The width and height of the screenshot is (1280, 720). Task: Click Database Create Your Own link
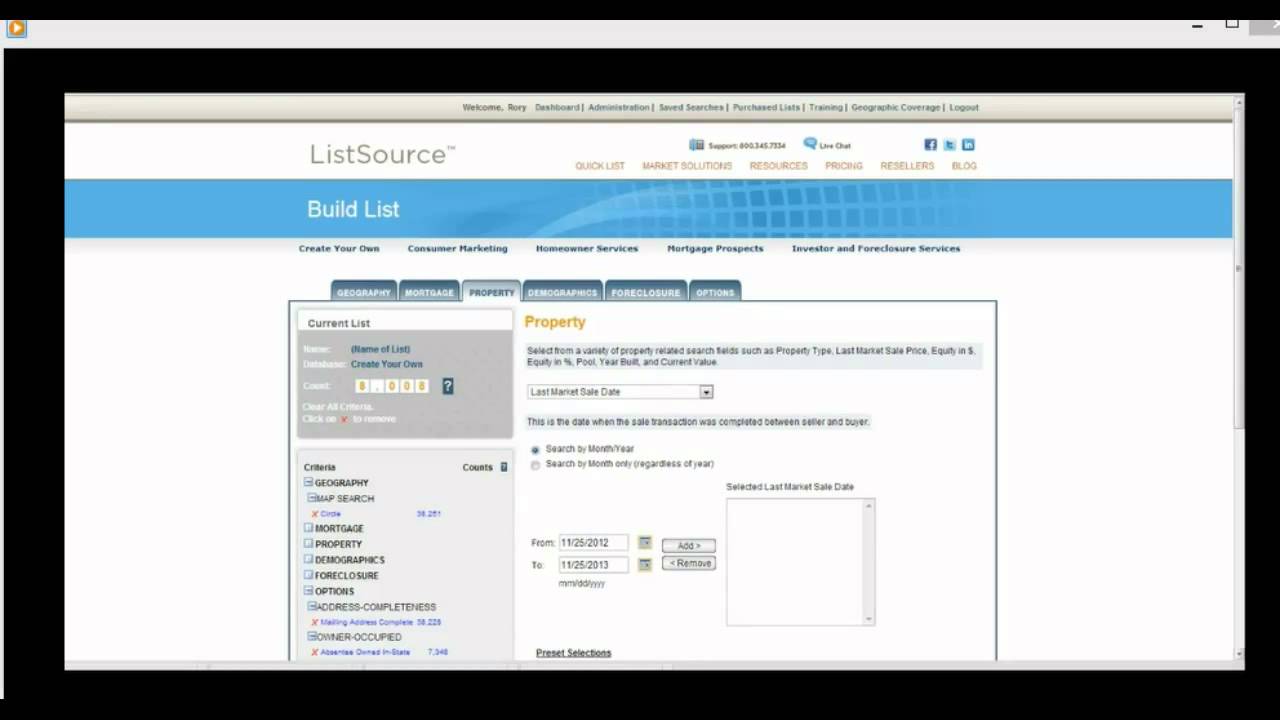click(x=386, y=364)
